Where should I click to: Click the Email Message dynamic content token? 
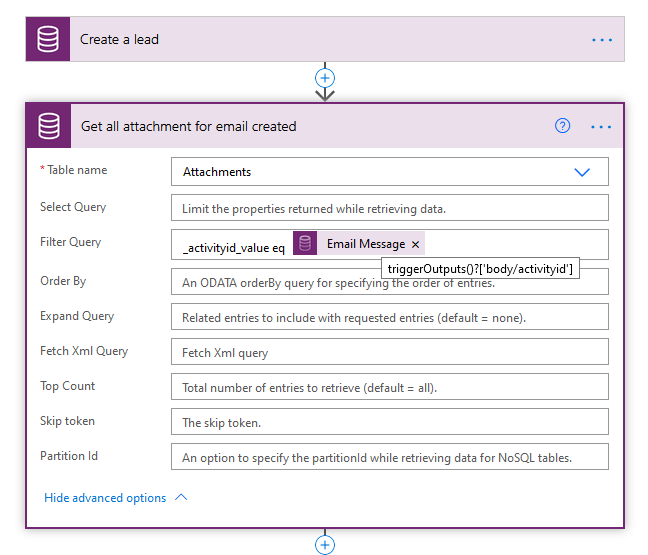(365, 244)
